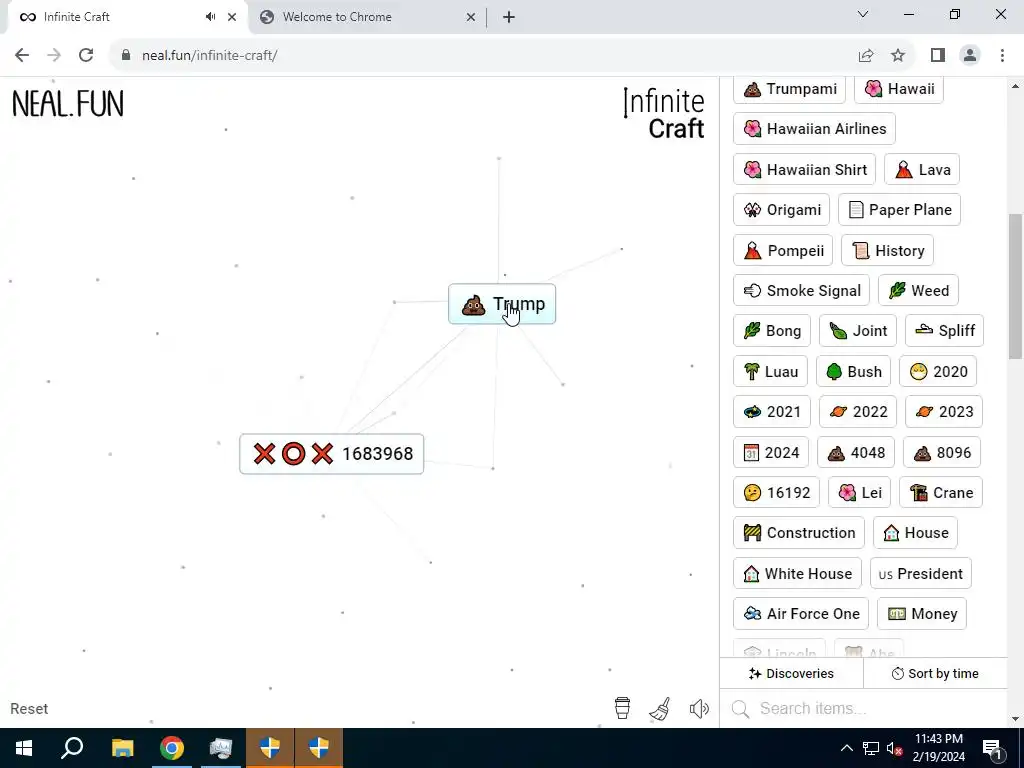Select the Construction element
Screen dimensions: 1024x768
[799, 533]
